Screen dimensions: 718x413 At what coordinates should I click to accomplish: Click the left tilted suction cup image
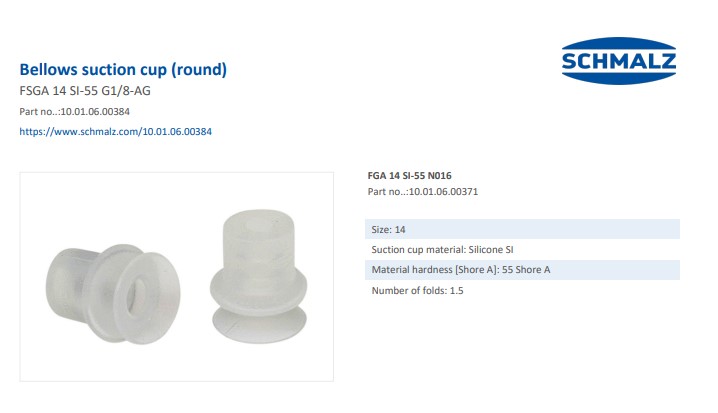pos(113,293)
